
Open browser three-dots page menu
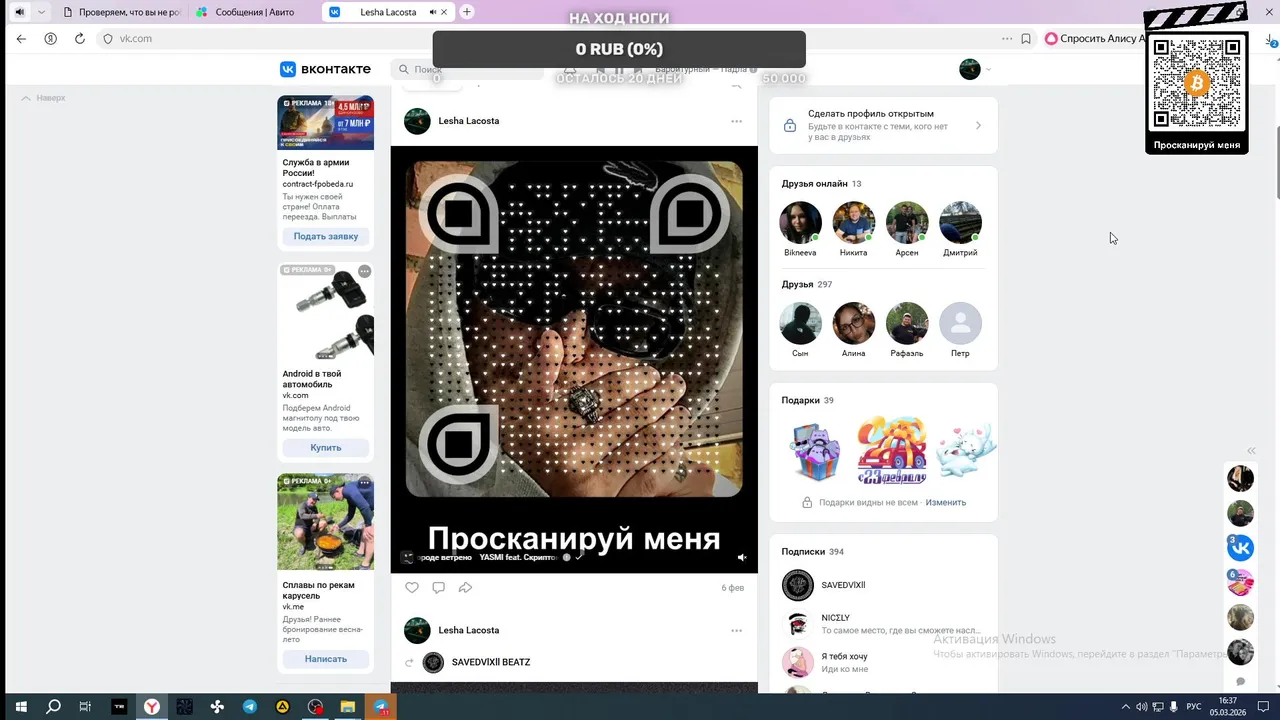1007,39
